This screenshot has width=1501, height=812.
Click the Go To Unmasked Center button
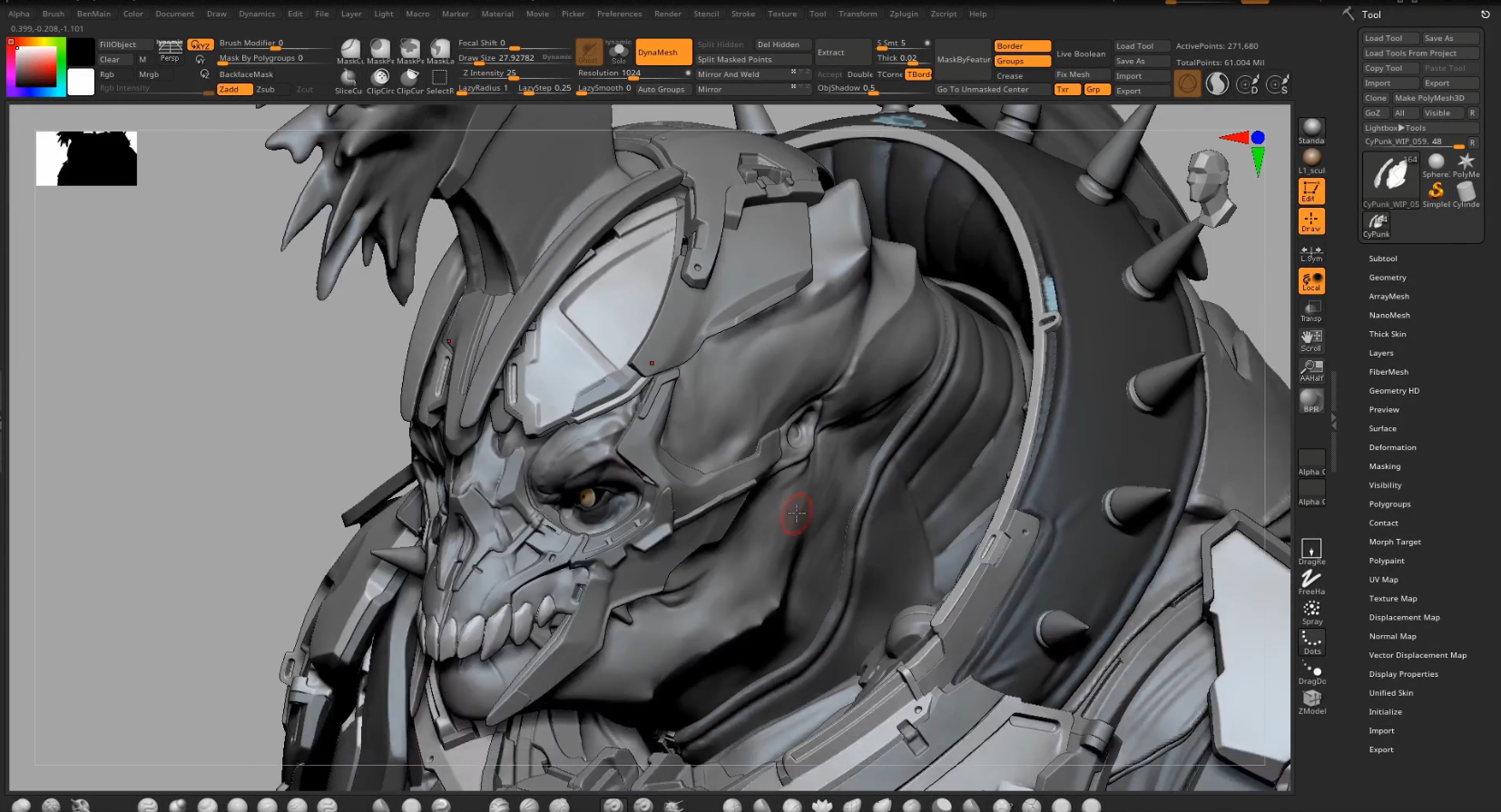tap(992, 89)
